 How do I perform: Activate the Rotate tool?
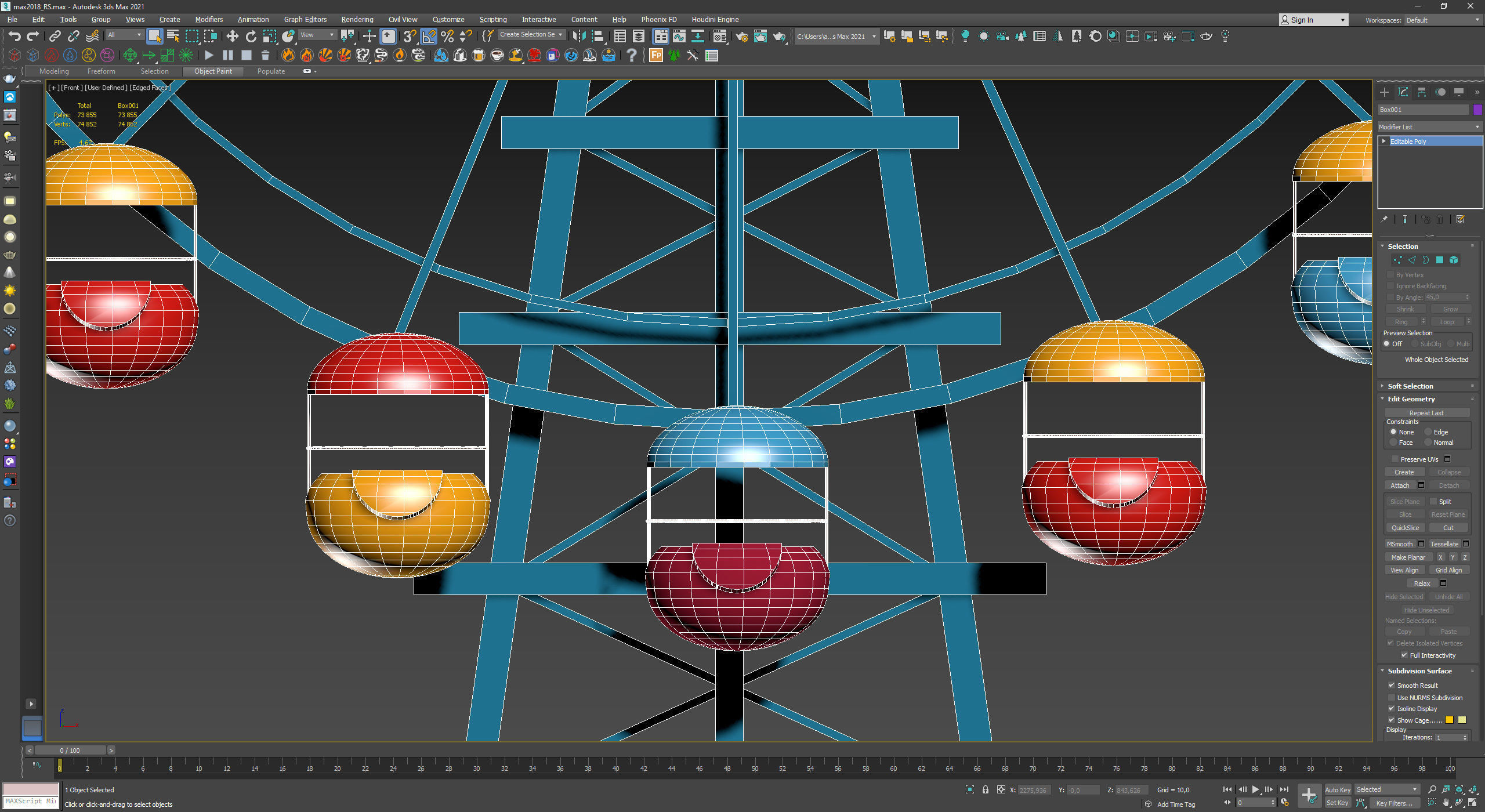[251, 37]
